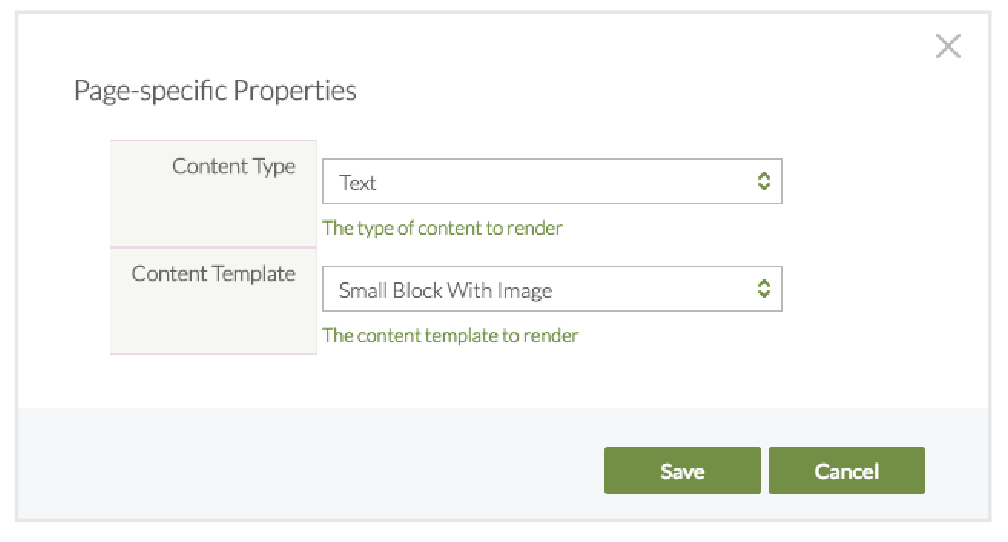
Task: Click 'The content template to render' hint
Action: (x=450, y=336)
